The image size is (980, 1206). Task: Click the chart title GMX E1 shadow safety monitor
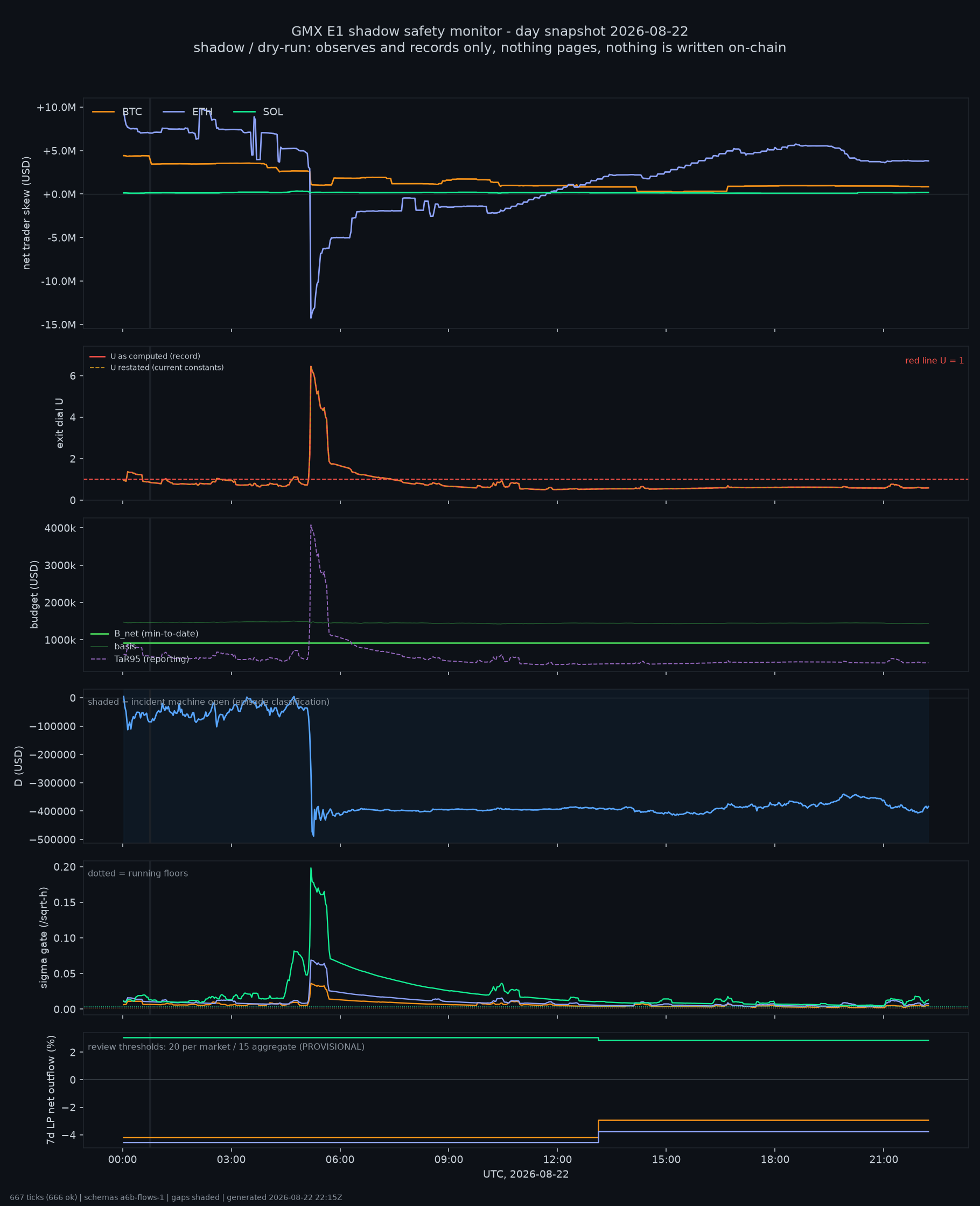489,31
